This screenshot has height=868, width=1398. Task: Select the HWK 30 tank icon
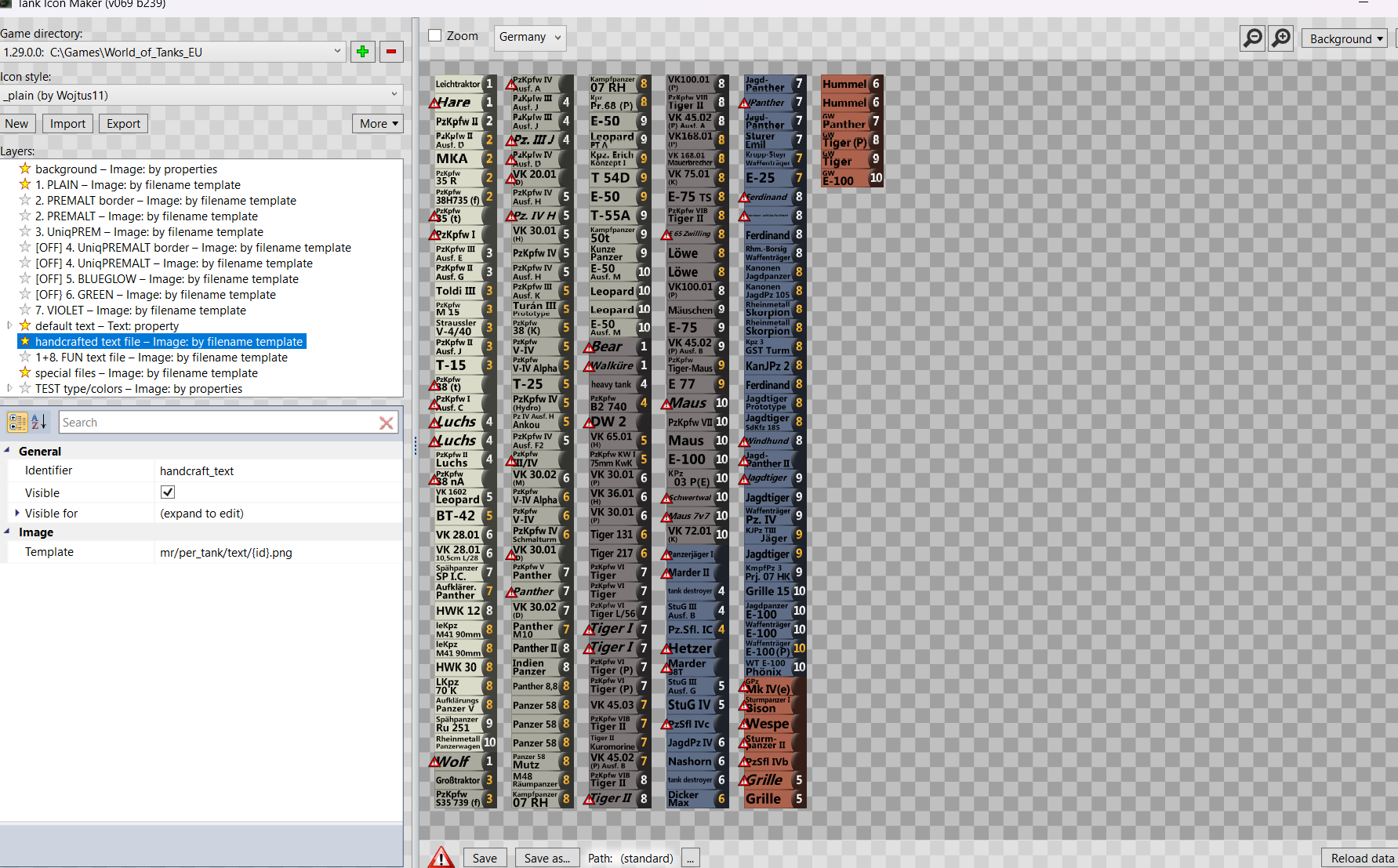click(465, 667)
